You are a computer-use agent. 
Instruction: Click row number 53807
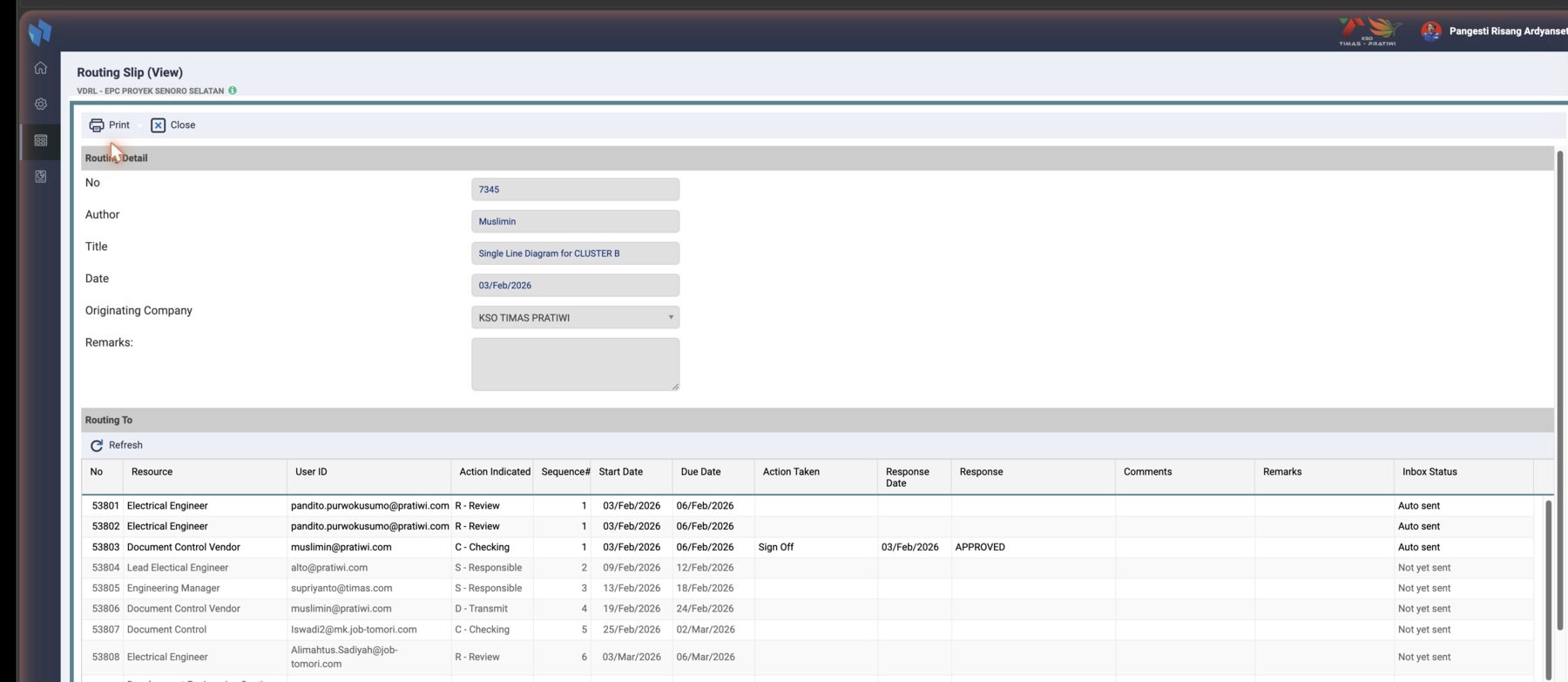(x=105, y=630)
